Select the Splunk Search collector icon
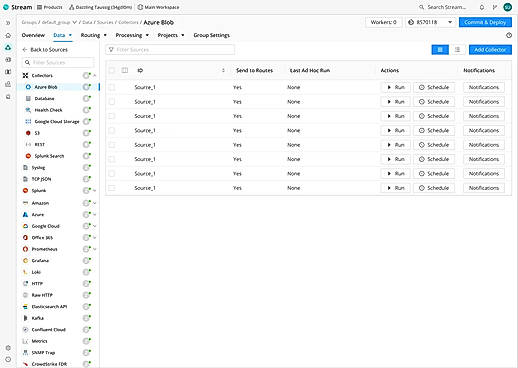 click(28, 156)
